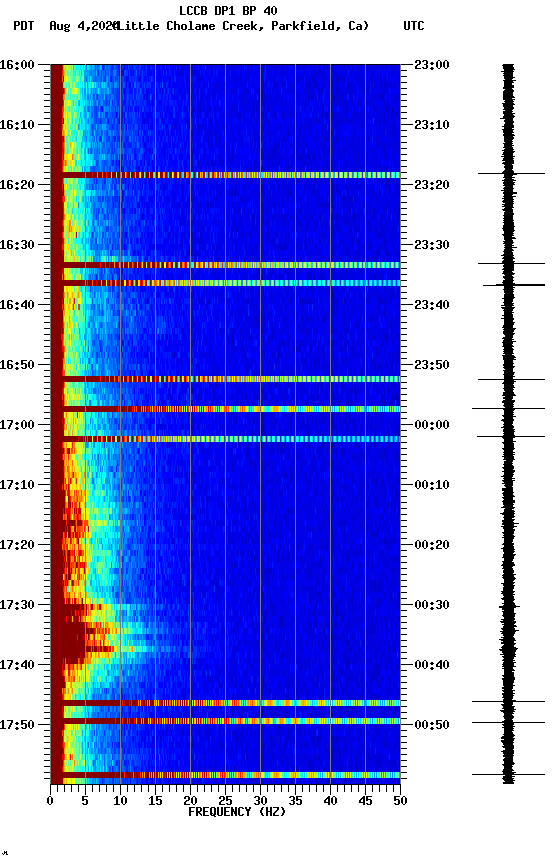Click the seismogram spike near 23:36 UTC

[514, 285]
